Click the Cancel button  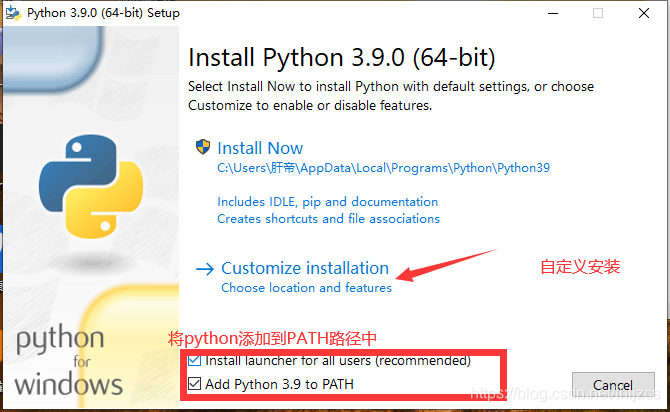(x=613, y=385)
